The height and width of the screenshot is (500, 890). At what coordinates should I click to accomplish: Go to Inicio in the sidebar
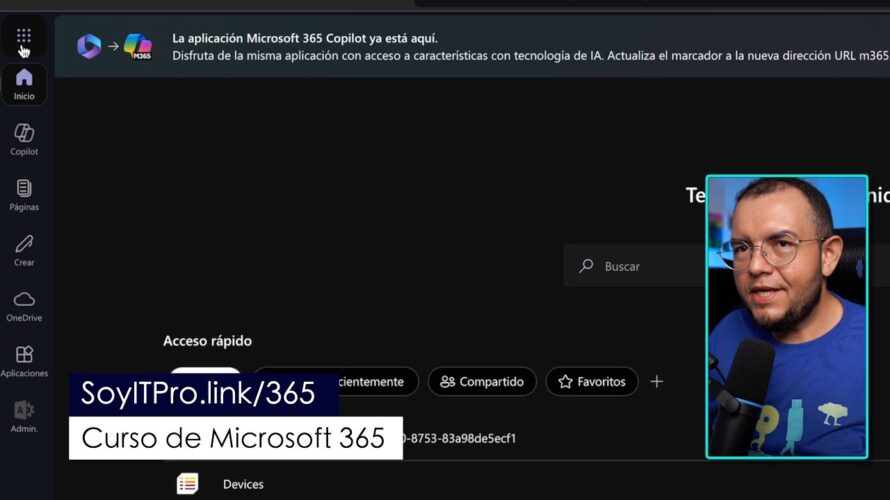point(24,85)
